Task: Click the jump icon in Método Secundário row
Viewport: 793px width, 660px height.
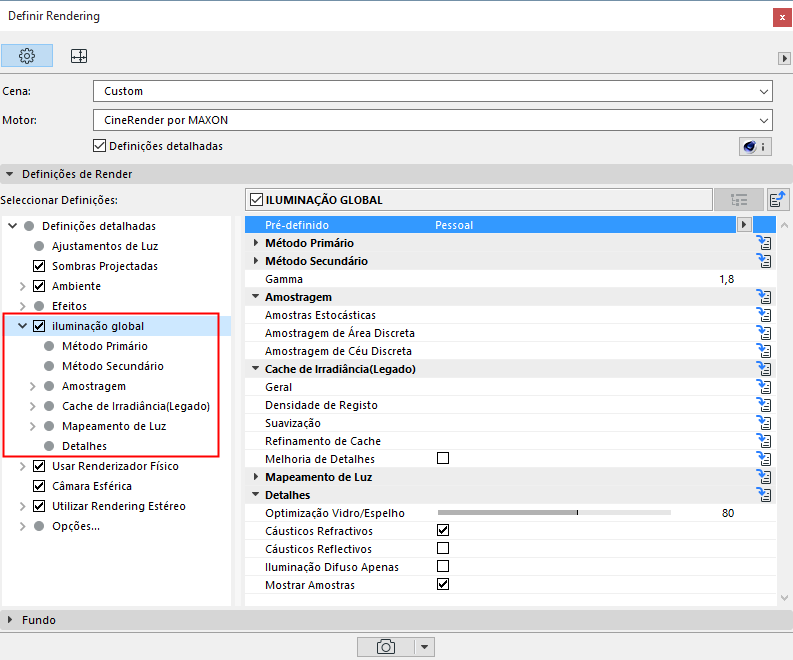Action: [x=764, y=261]
